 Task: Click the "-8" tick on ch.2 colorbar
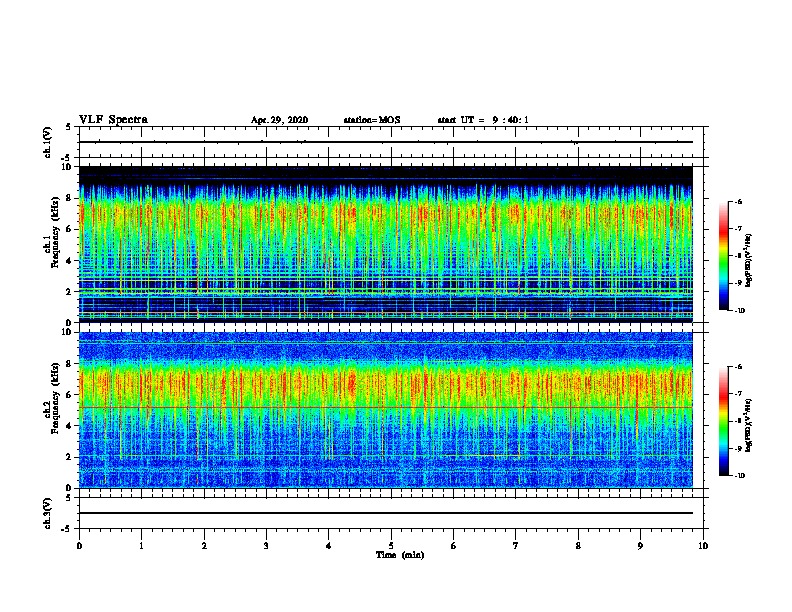[x=738, y=421]
